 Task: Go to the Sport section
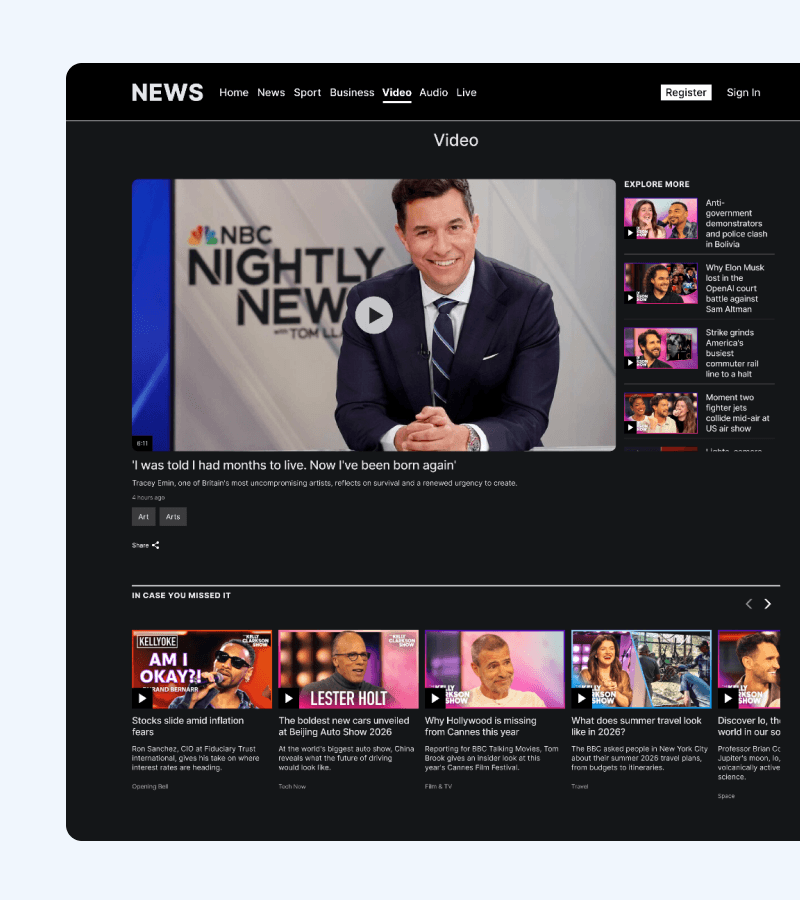point(307,92)
